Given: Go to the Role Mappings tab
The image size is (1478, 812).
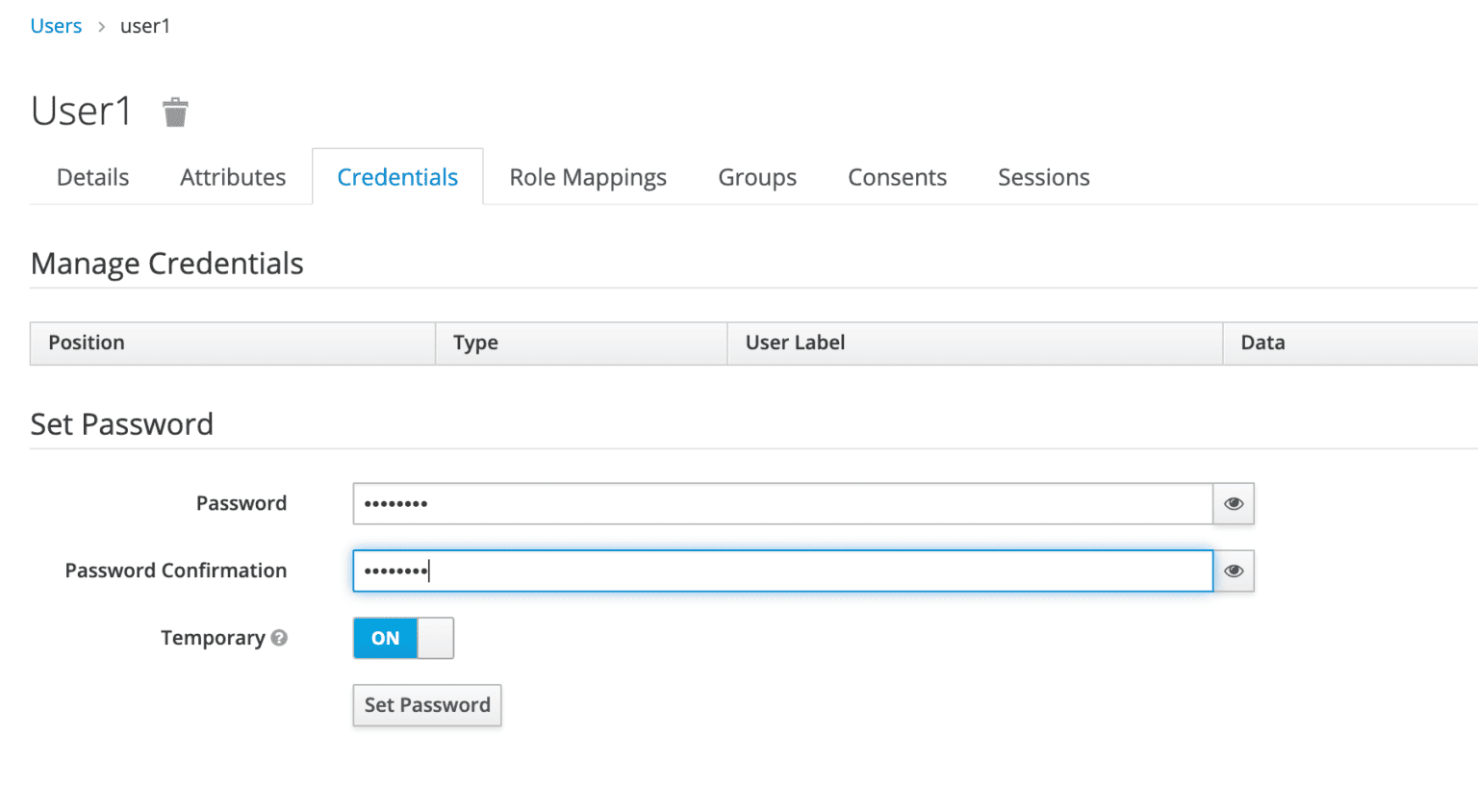Looking at the screenshot, I should point(588,177).
